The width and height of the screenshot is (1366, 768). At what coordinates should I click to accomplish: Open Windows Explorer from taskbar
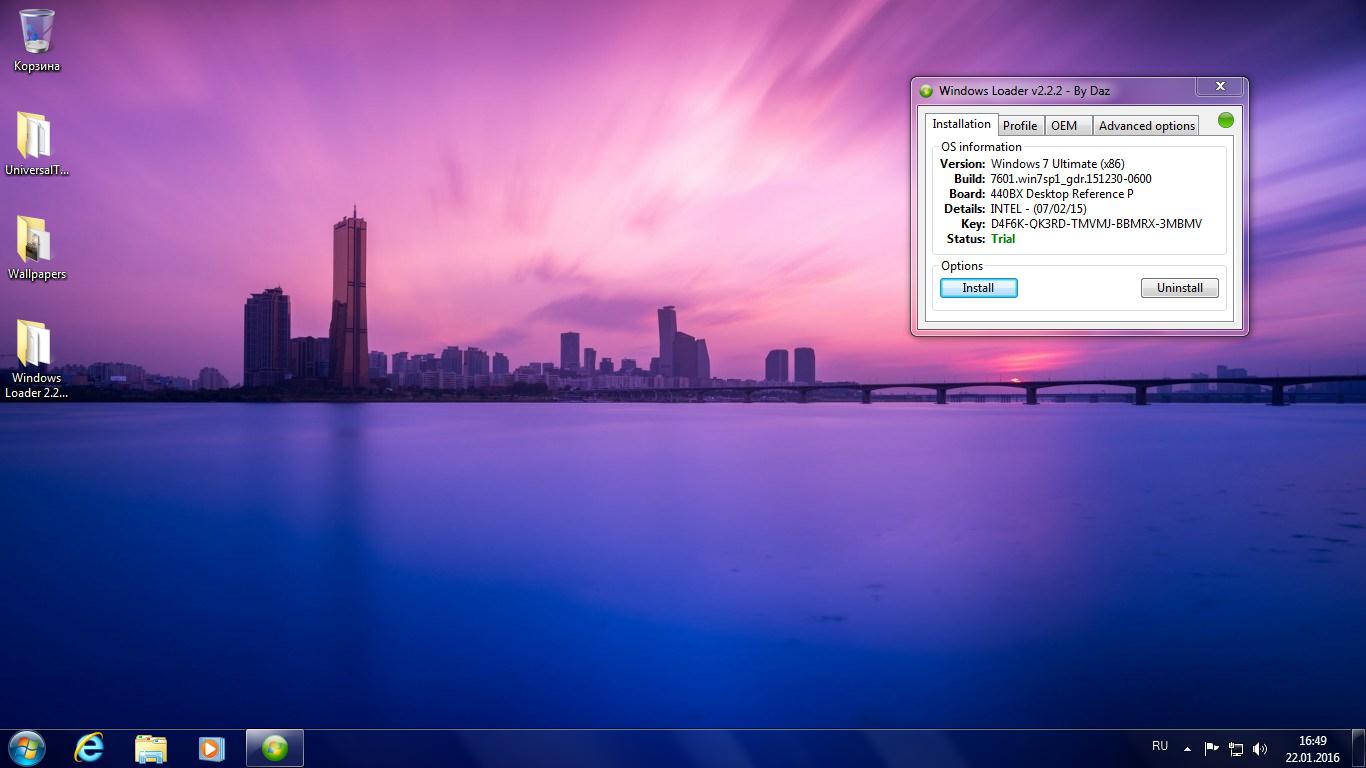pyautogui.click(x=151, y=748)
